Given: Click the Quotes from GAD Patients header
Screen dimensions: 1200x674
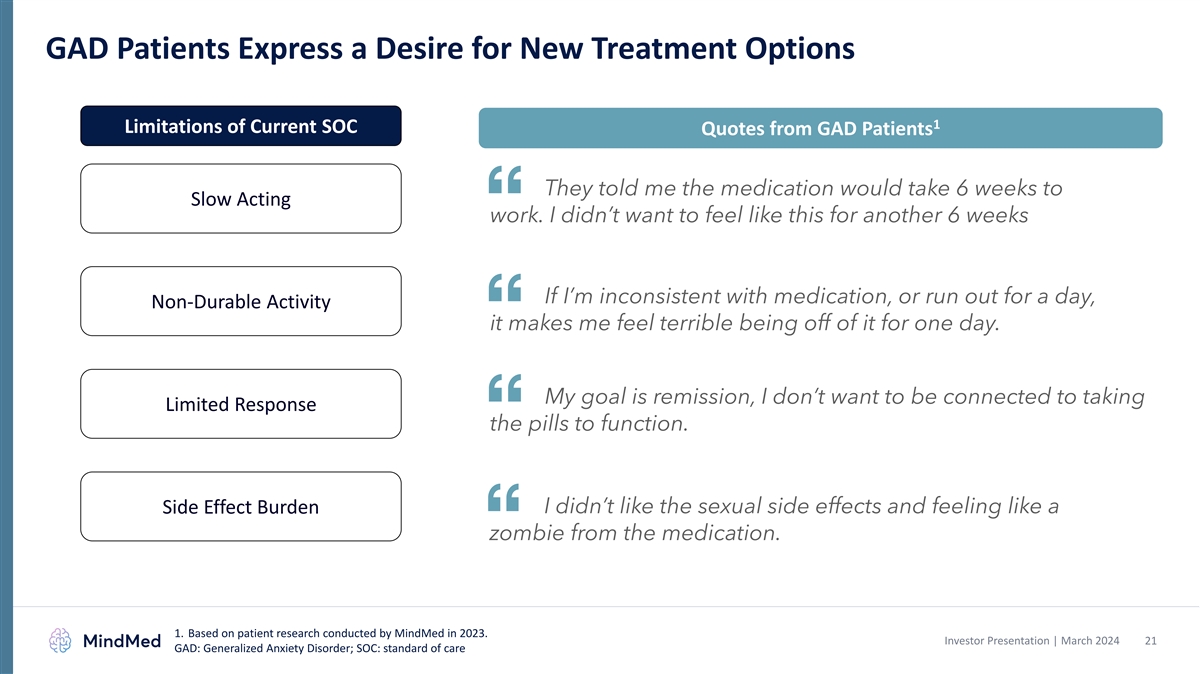Looking at the screenshot, I should (820, 129).
